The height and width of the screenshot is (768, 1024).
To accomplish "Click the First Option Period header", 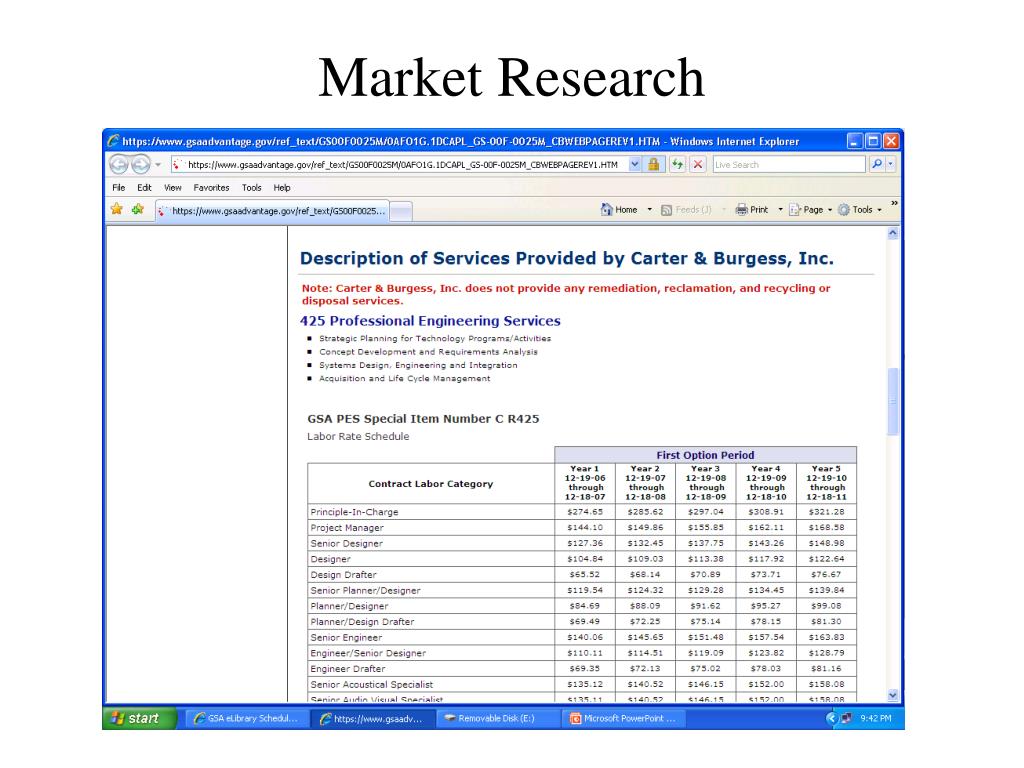I will (x=705, y=455).
